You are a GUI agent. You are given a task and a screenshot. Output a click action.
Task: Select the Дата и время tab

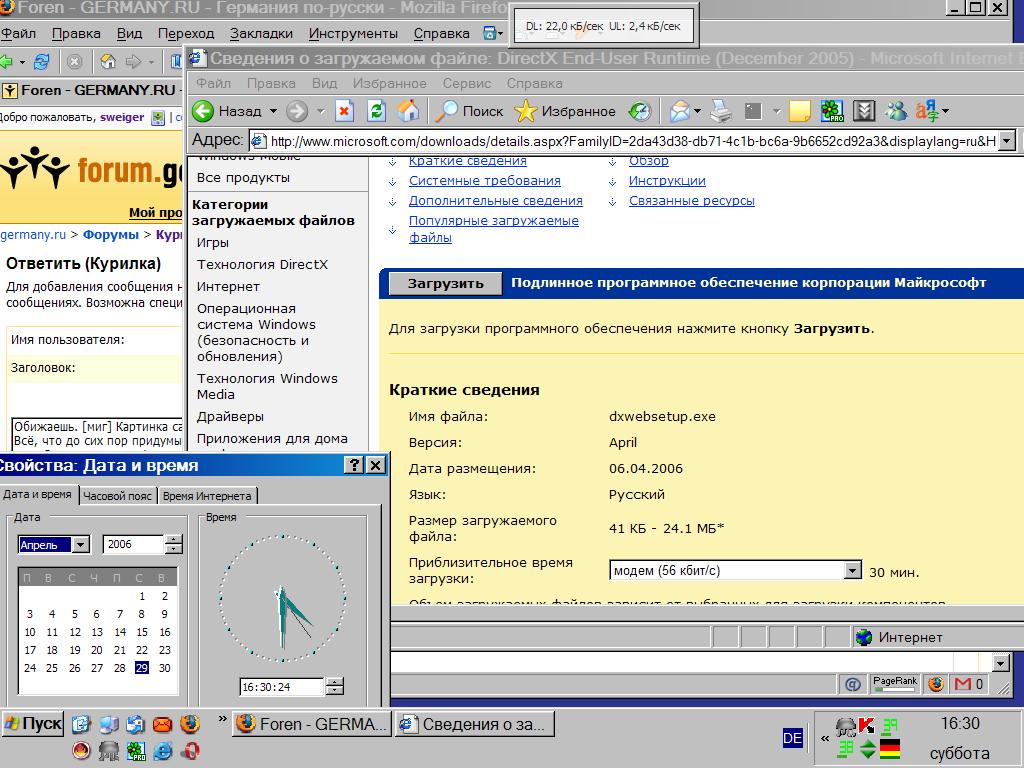coord(37,494)
